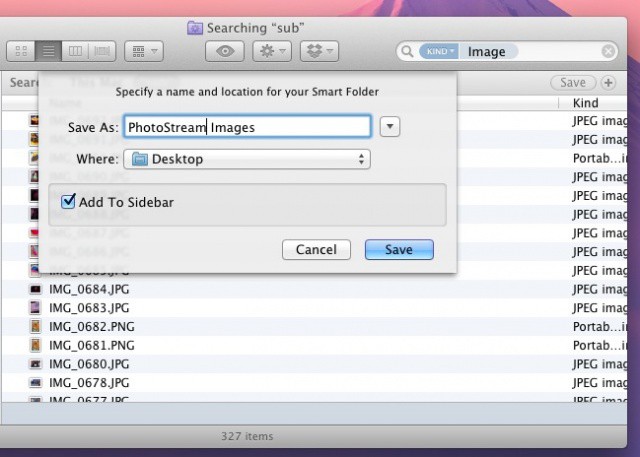
Task: Switch to Cover Flow view
Action: point(103,51)
